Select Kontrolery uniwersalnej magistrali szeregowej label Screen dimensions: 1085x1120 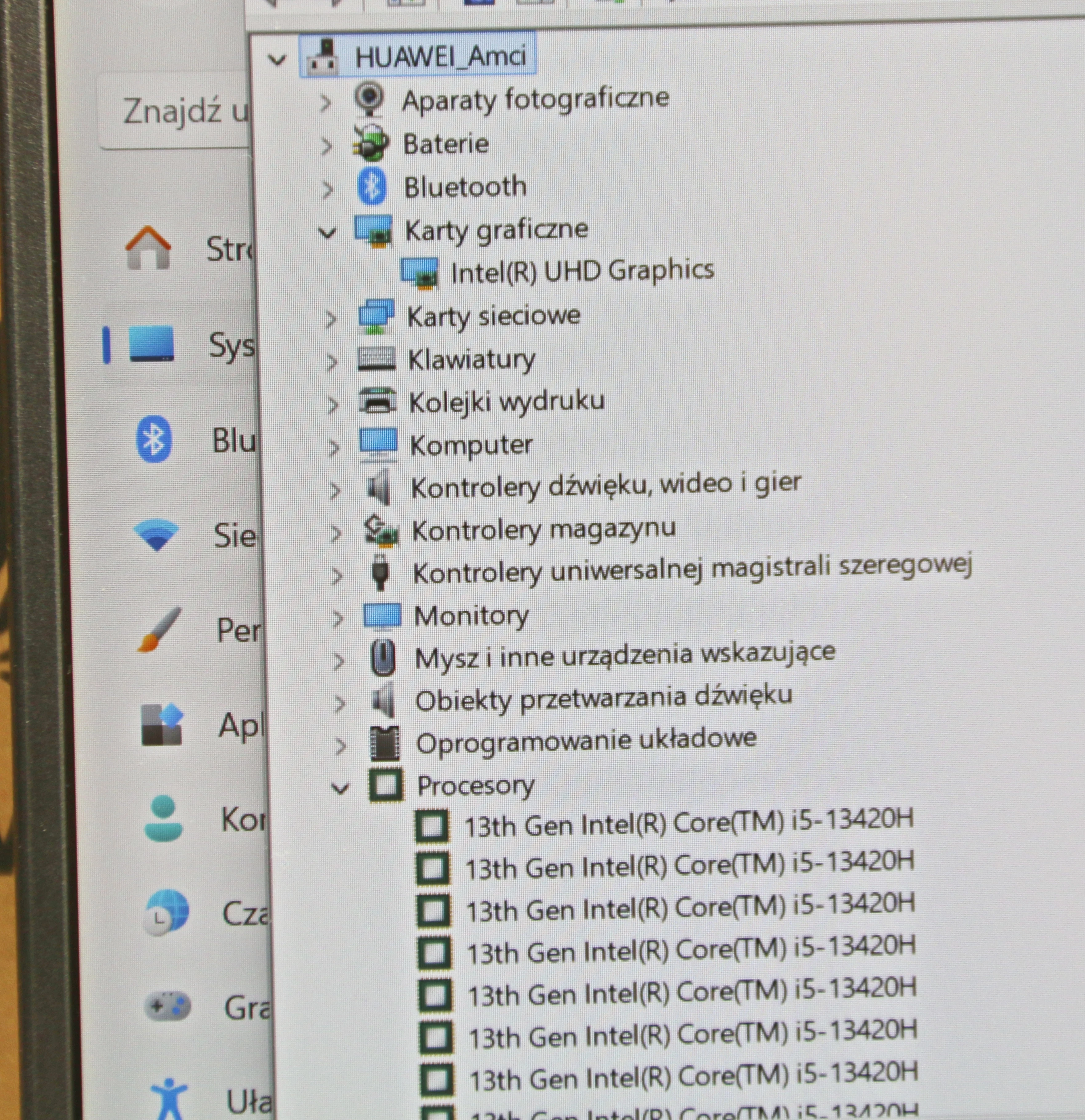pos(692,570)
